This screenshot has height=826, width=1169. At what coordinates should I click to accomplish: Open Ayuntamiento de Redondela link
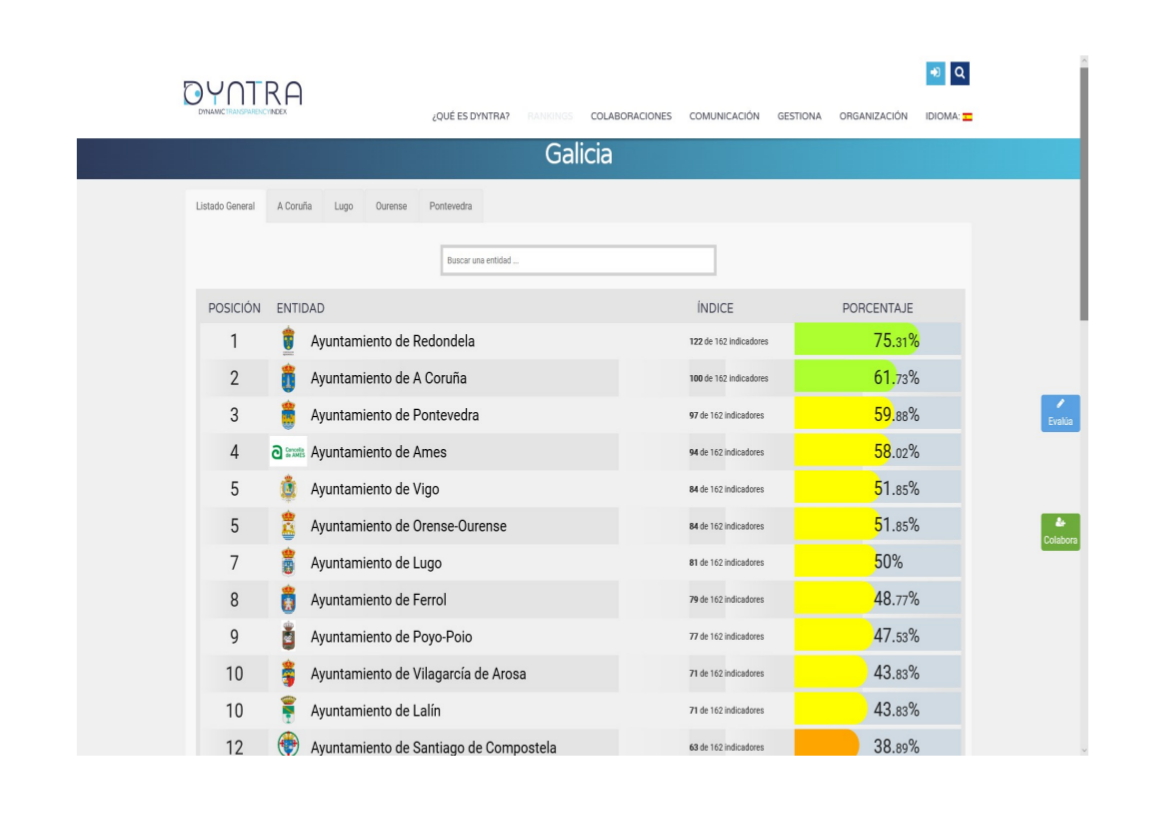pyautogui.click(x=392, y=341)
